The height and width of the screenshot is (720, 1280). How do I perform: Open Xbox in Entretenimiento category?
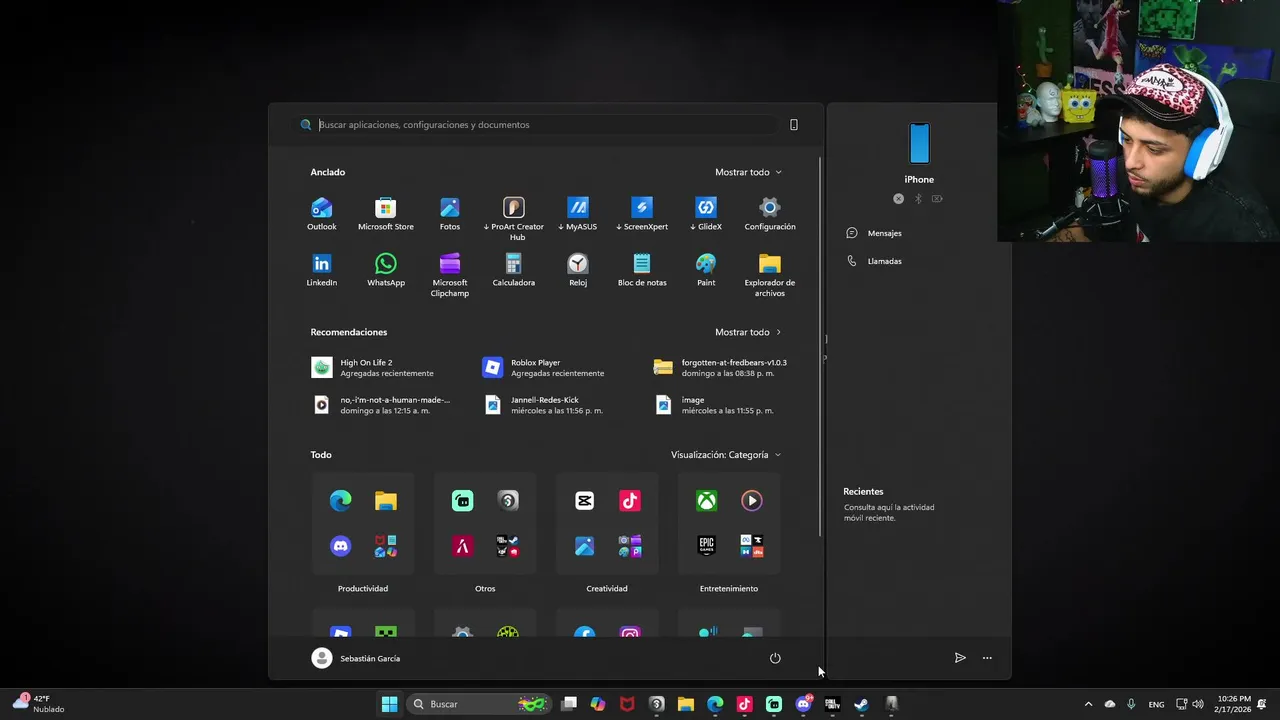point(707,501)
